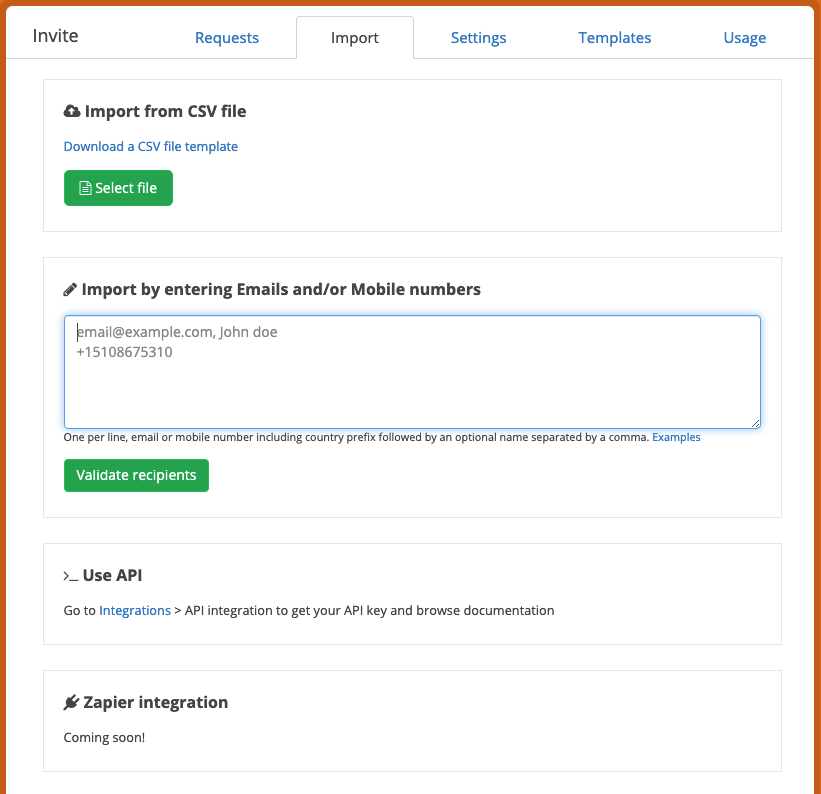The width and height of the screenshot is (821, 794).
Task: Focus the emails and mobile numbers text area
Action: [412, 372]
